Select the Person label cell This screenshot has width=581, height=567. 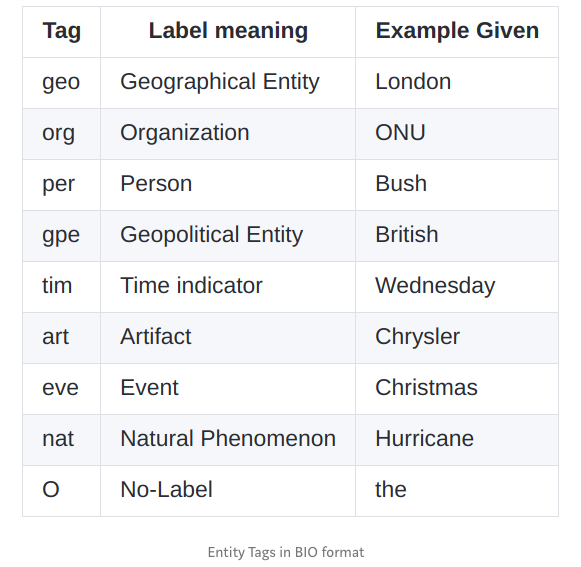228,185
